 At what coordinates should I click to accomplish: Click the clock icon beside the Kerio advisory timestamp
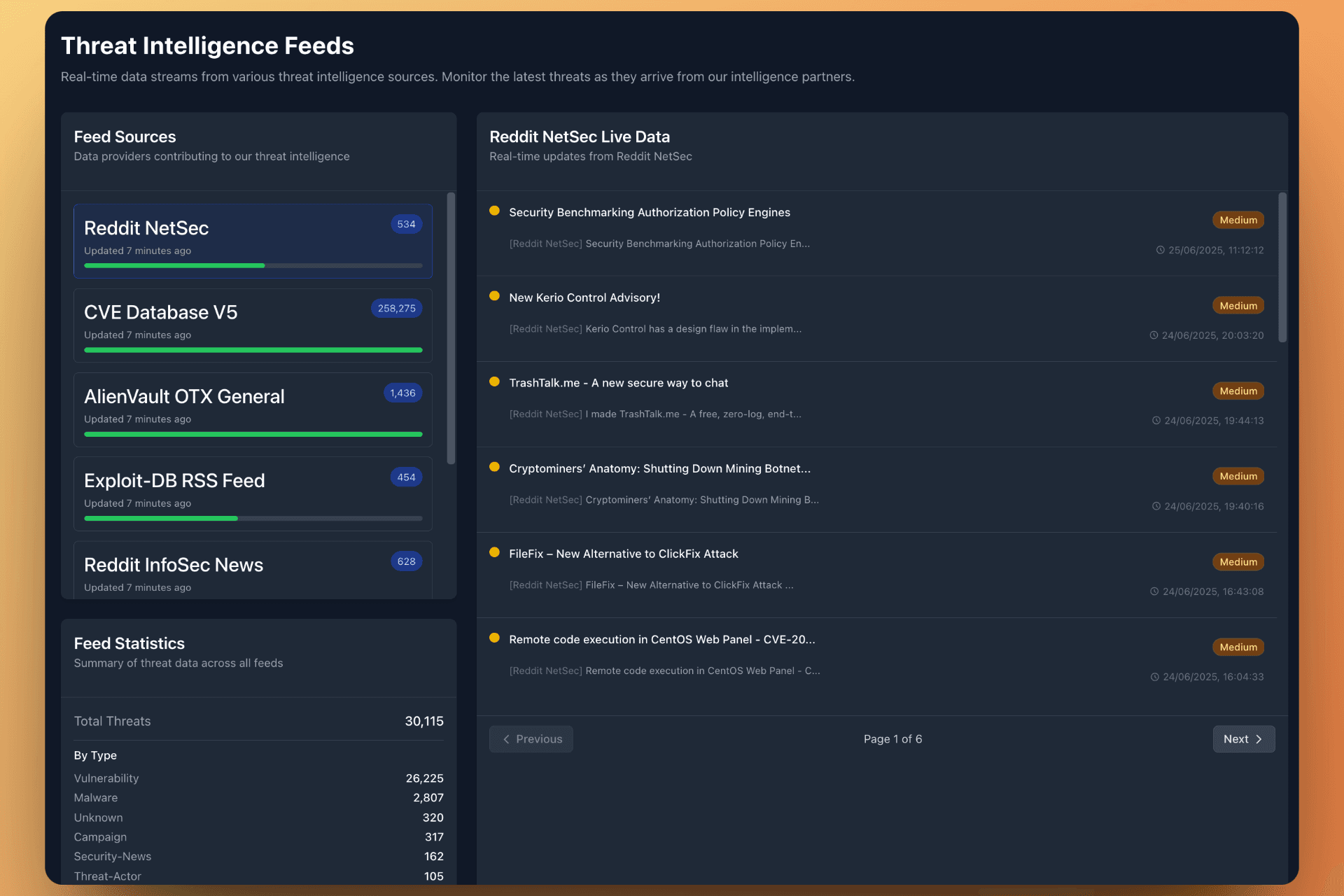tap(1155, 335)
